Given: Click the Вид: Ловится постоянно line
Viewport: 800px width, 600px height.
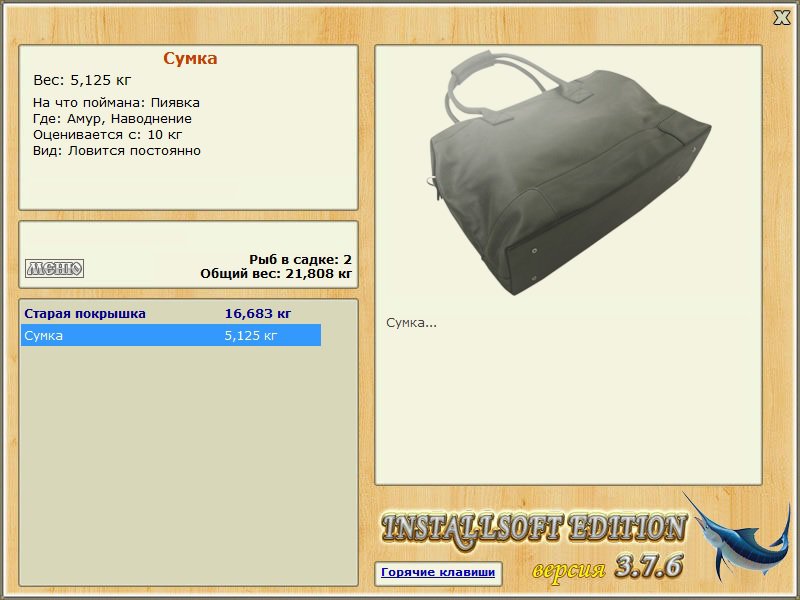Looking at the screenshot, I should coord(117,151).
